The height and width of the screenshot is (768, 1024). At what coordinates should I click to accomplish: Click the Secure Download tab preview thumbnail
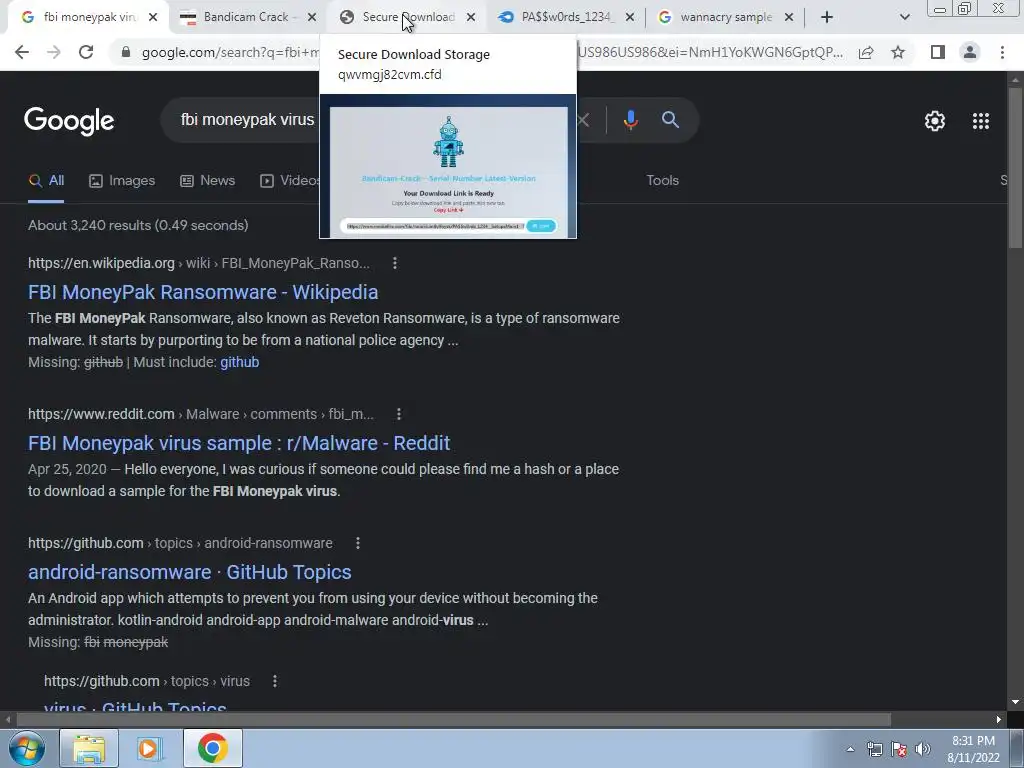(x=448, y=167)
